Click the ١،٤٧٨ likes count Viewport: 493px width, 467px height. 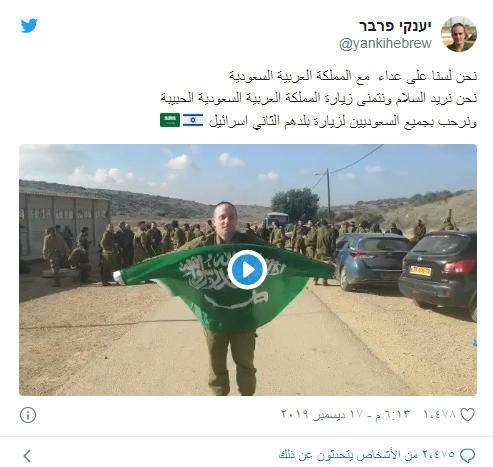[439, 414]
